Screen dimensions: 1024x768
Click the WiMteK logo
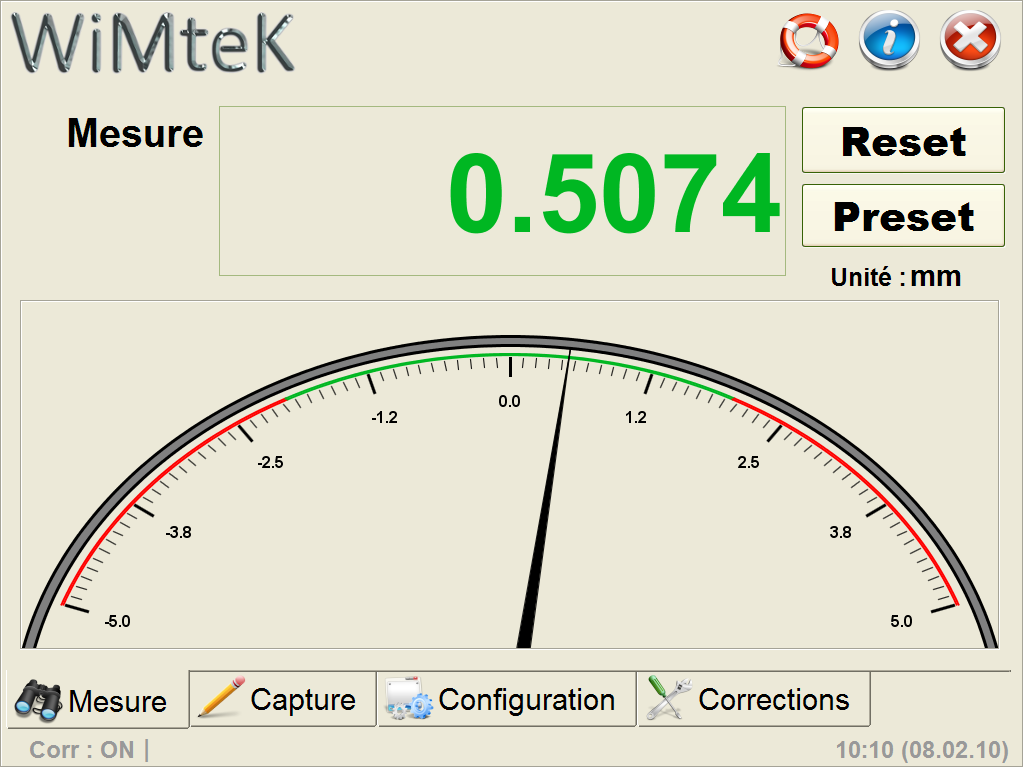pos(153,43)
